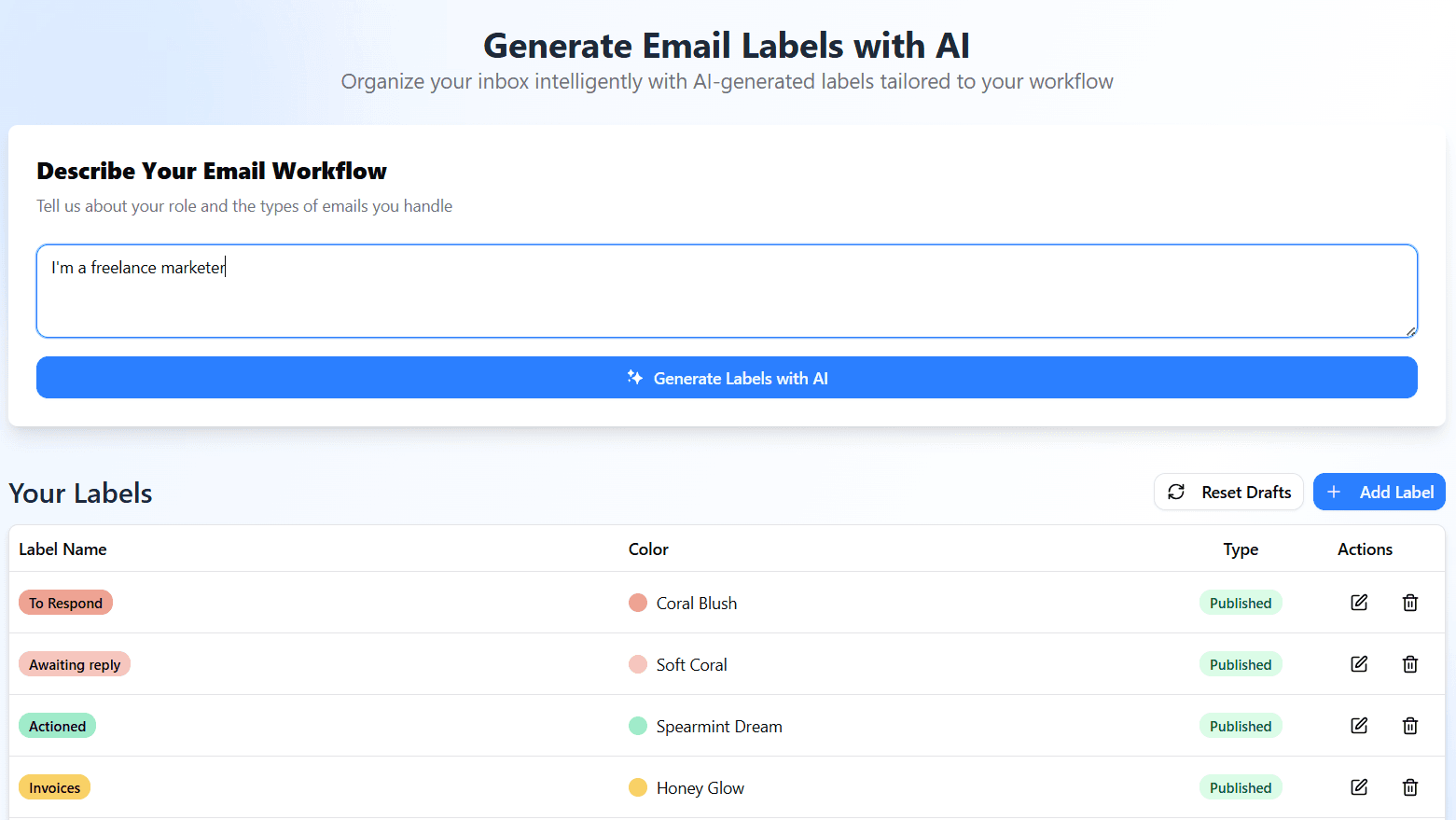Viewport: 1456px width, 820px height.
Task: Focus the email workflow description textarea
Action: click(x=727, y=291)
